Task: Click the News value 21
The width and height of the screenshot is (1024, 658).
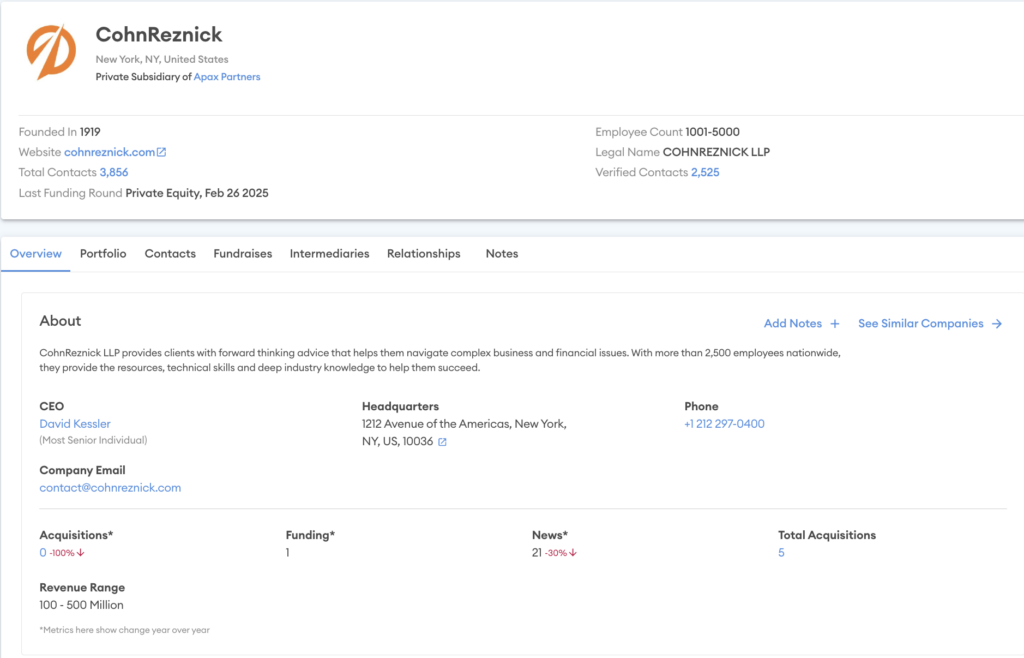Action: (537, 553)
